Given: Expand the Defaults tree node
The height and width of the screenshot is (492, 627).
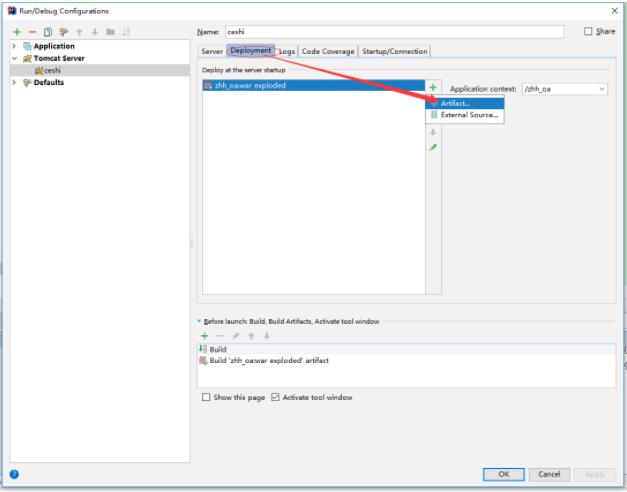Looking at the screenshot, I should (14, 82).
